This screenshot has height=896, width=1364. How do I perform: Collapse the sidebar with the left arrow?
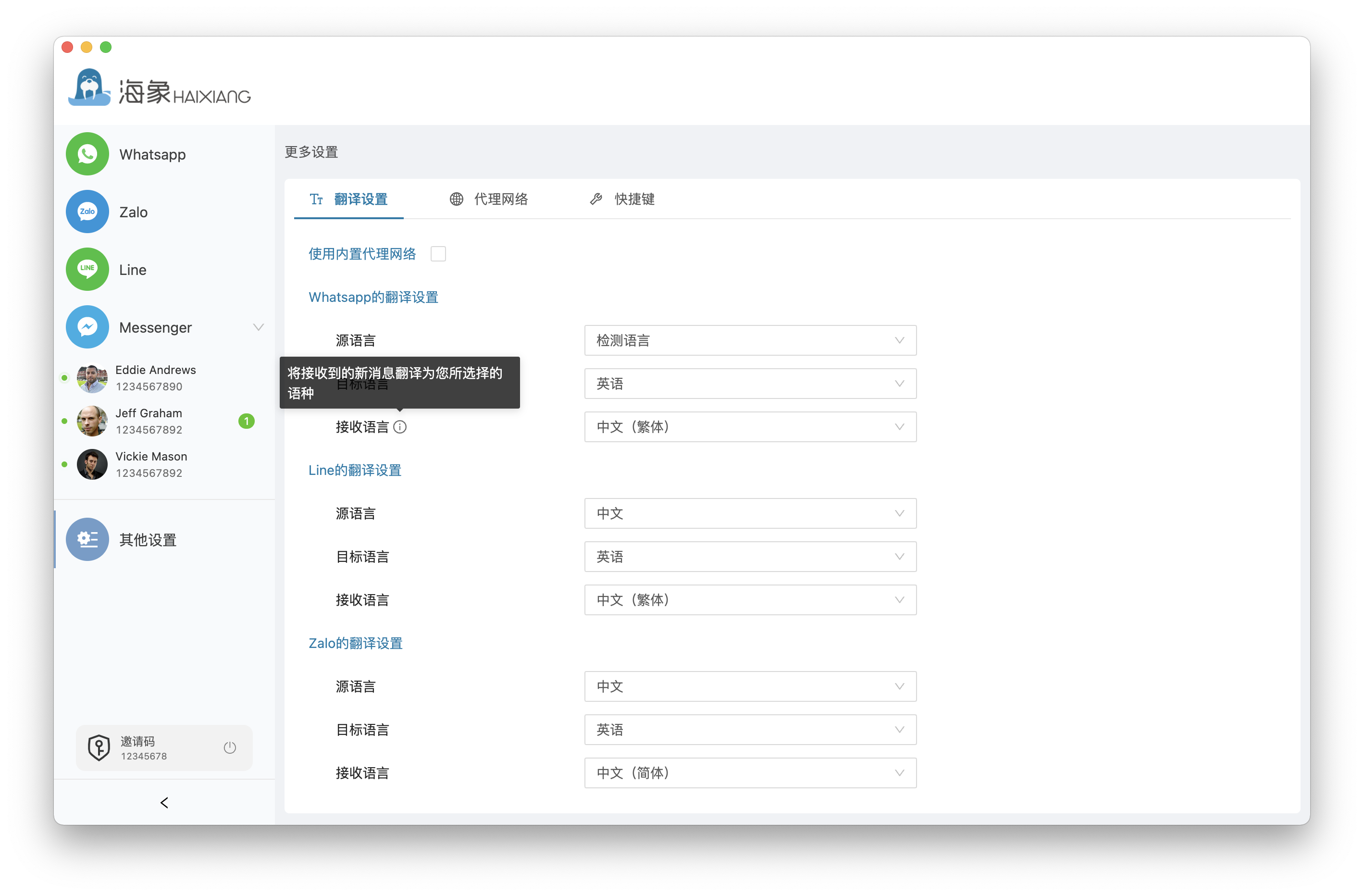[x=164, y=803]
